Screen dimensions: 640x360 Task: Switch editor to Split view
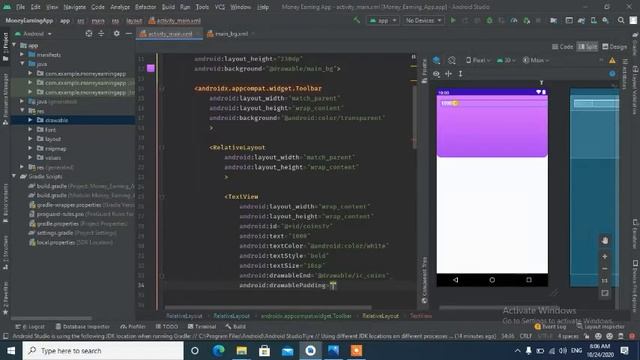tap(587, 47)
